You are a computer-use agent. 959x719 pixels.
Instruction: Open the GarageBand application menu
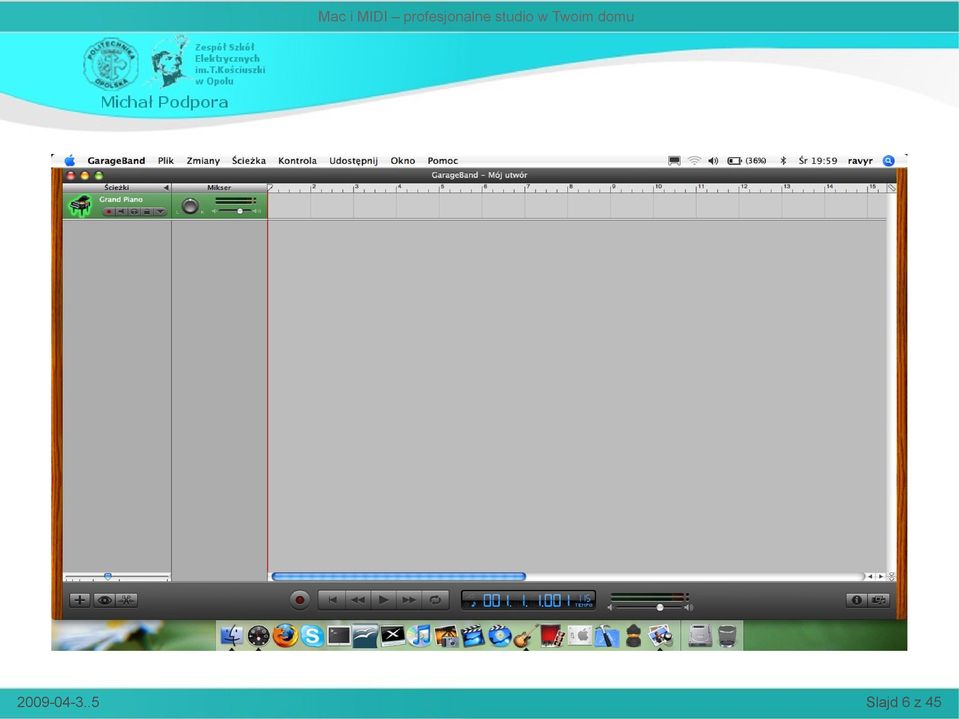click(x=116, y=161)
